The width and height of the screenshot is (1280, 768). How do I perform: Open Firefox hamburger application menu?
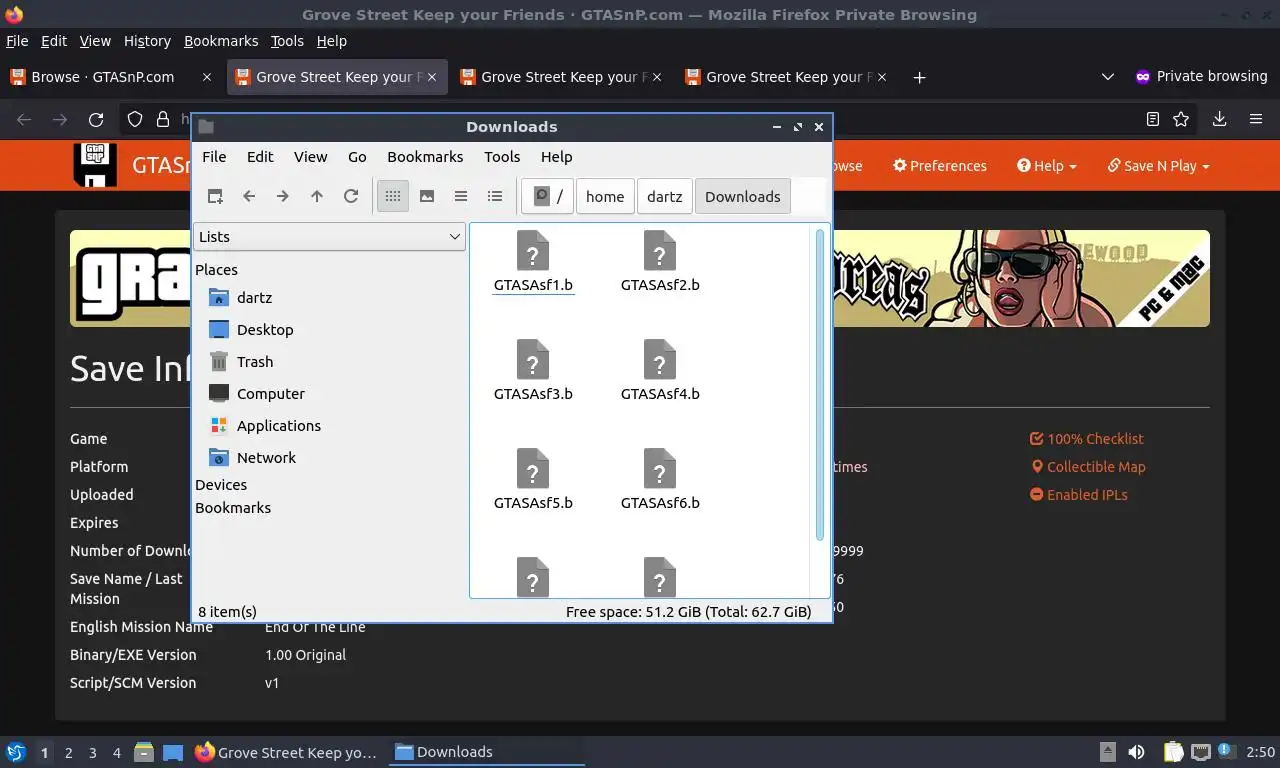pos(1256,119)
